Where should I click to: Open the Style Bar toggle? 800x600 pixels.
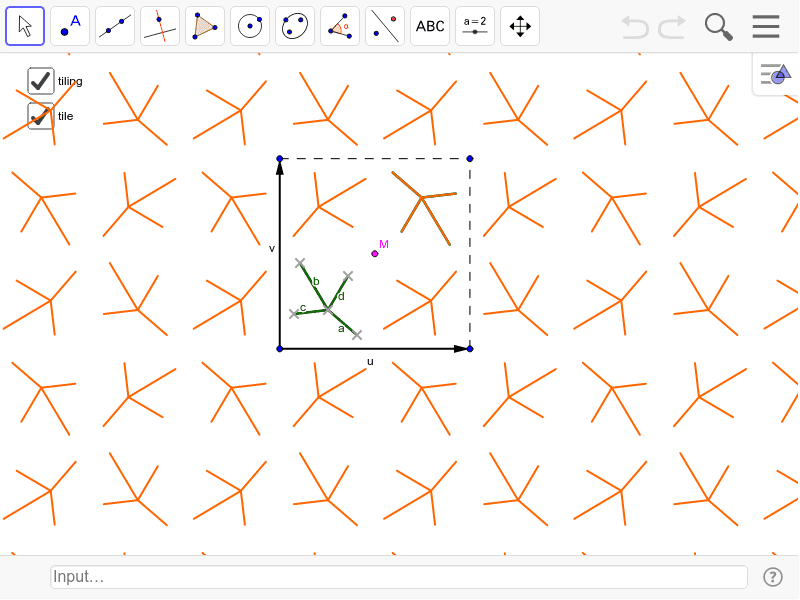pyautogui.click(x=775, y=74)
